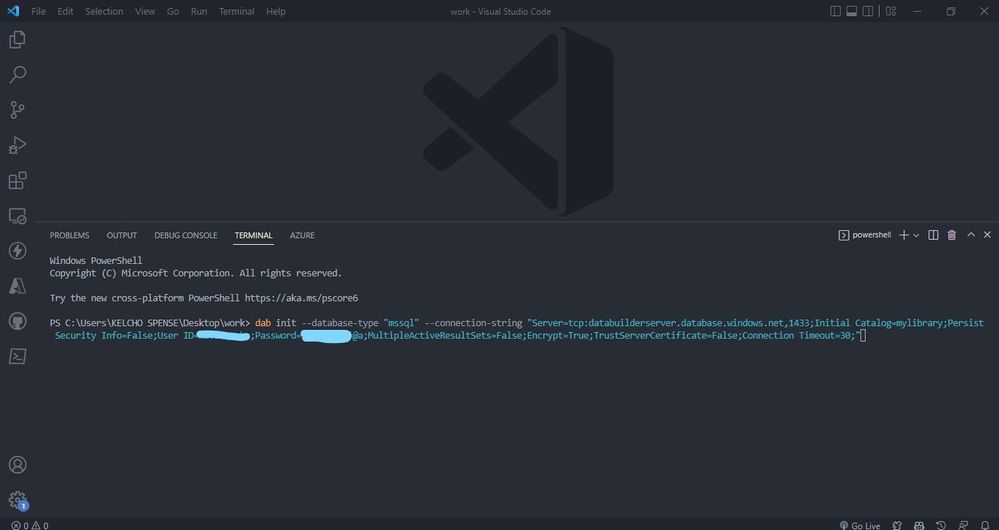999x530 pixels.
Task: Click the errors and warnings status indicator
Action: click(x=30, y=526)
